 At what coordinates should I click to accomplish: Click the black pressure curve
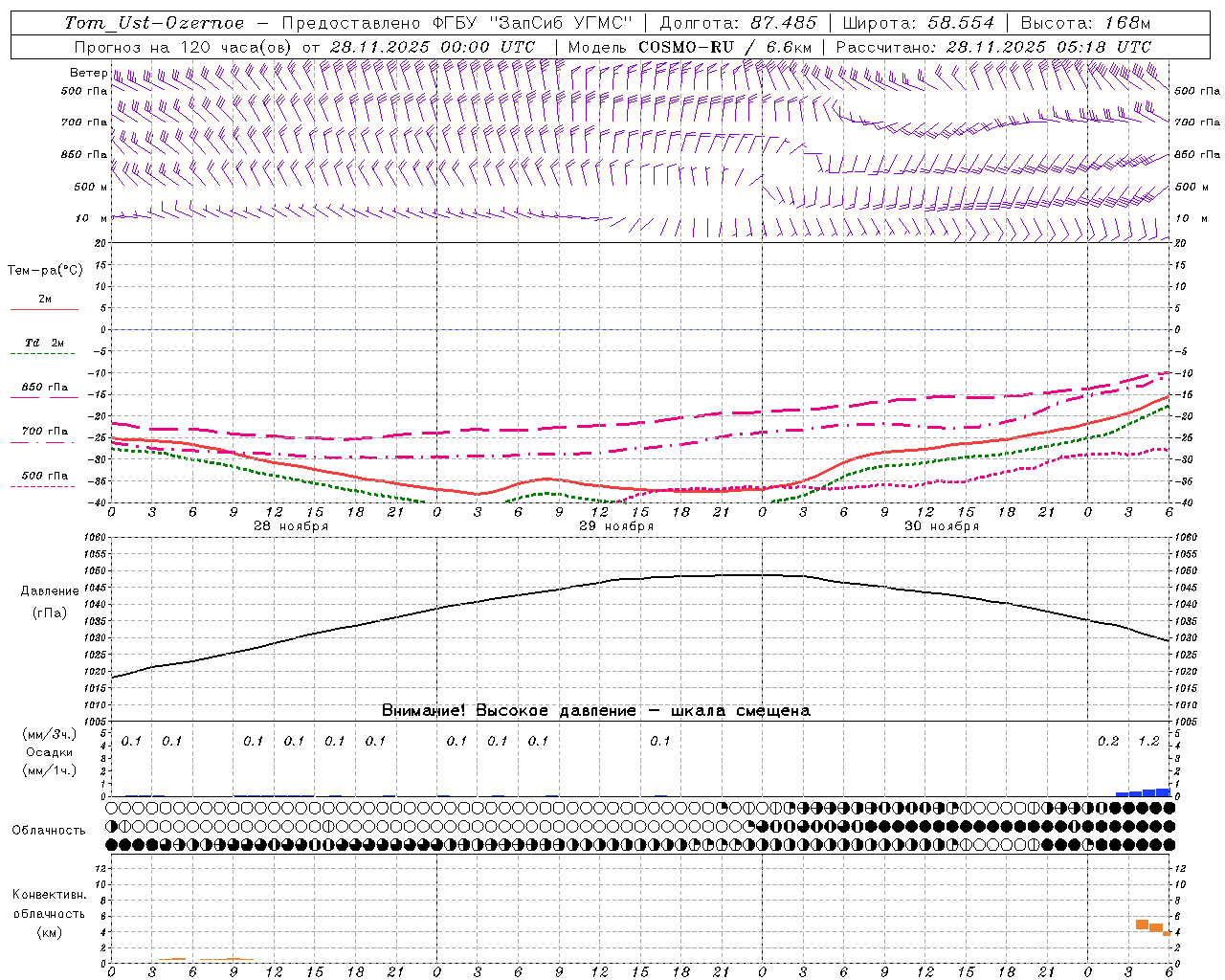641,578
